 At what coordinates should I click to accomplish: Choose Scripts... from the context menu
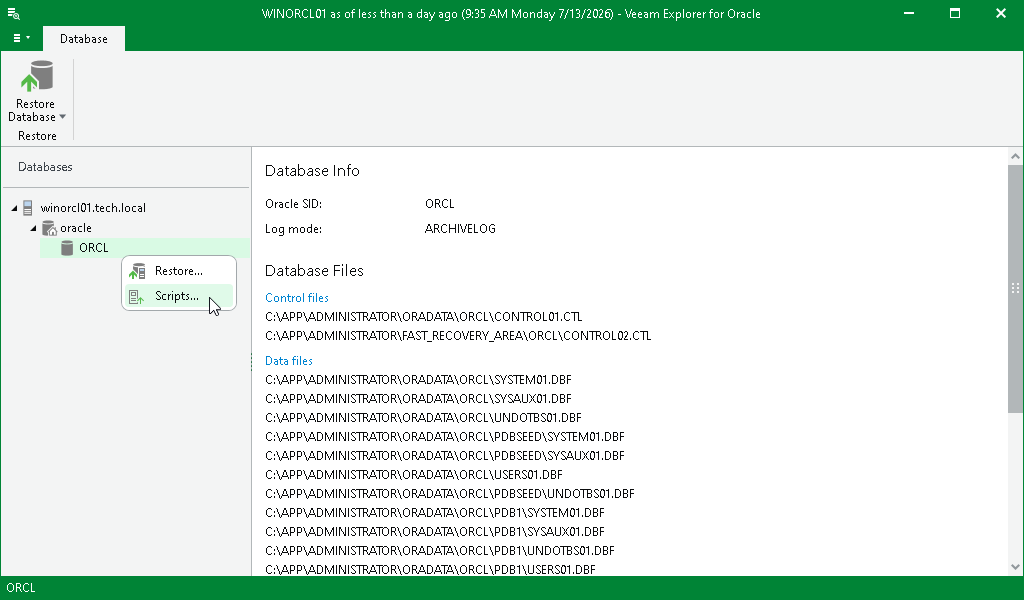pos(178,296)
